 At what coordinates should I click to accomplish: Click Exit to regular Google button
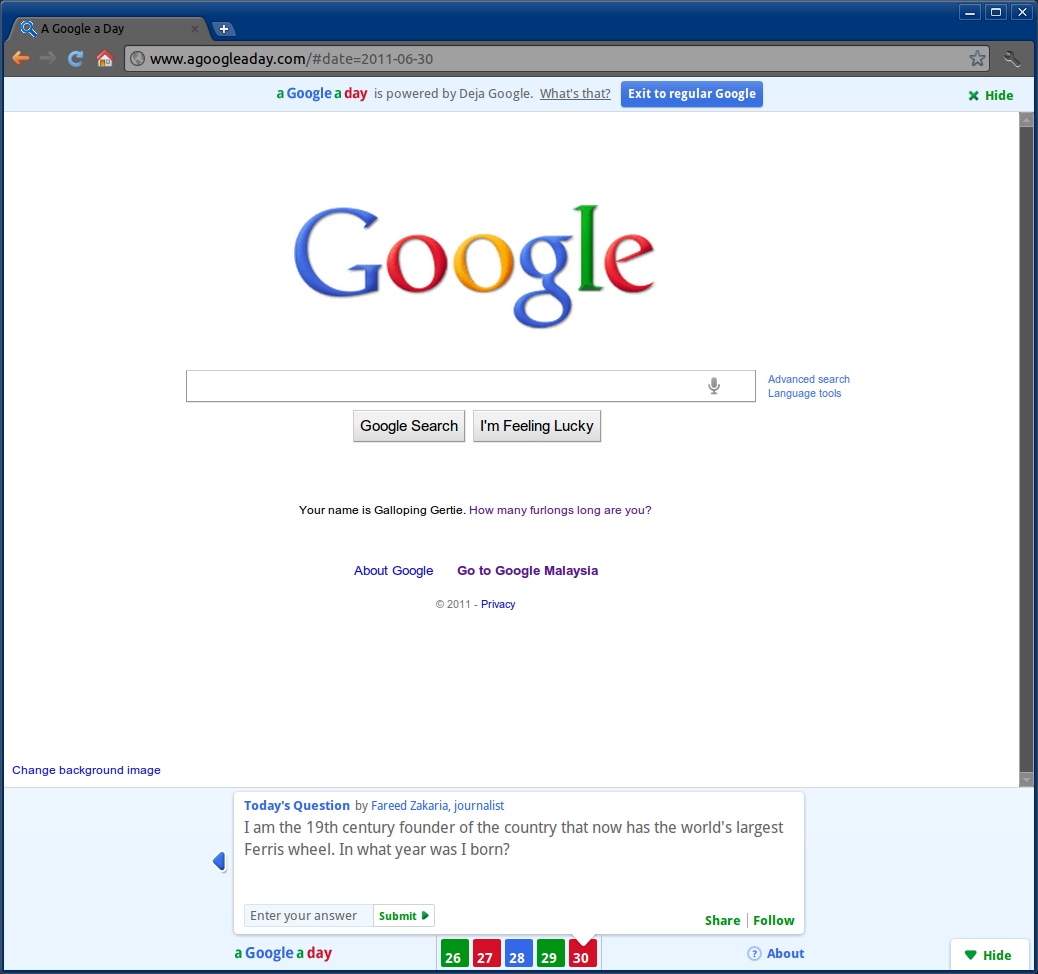[692, 93]
